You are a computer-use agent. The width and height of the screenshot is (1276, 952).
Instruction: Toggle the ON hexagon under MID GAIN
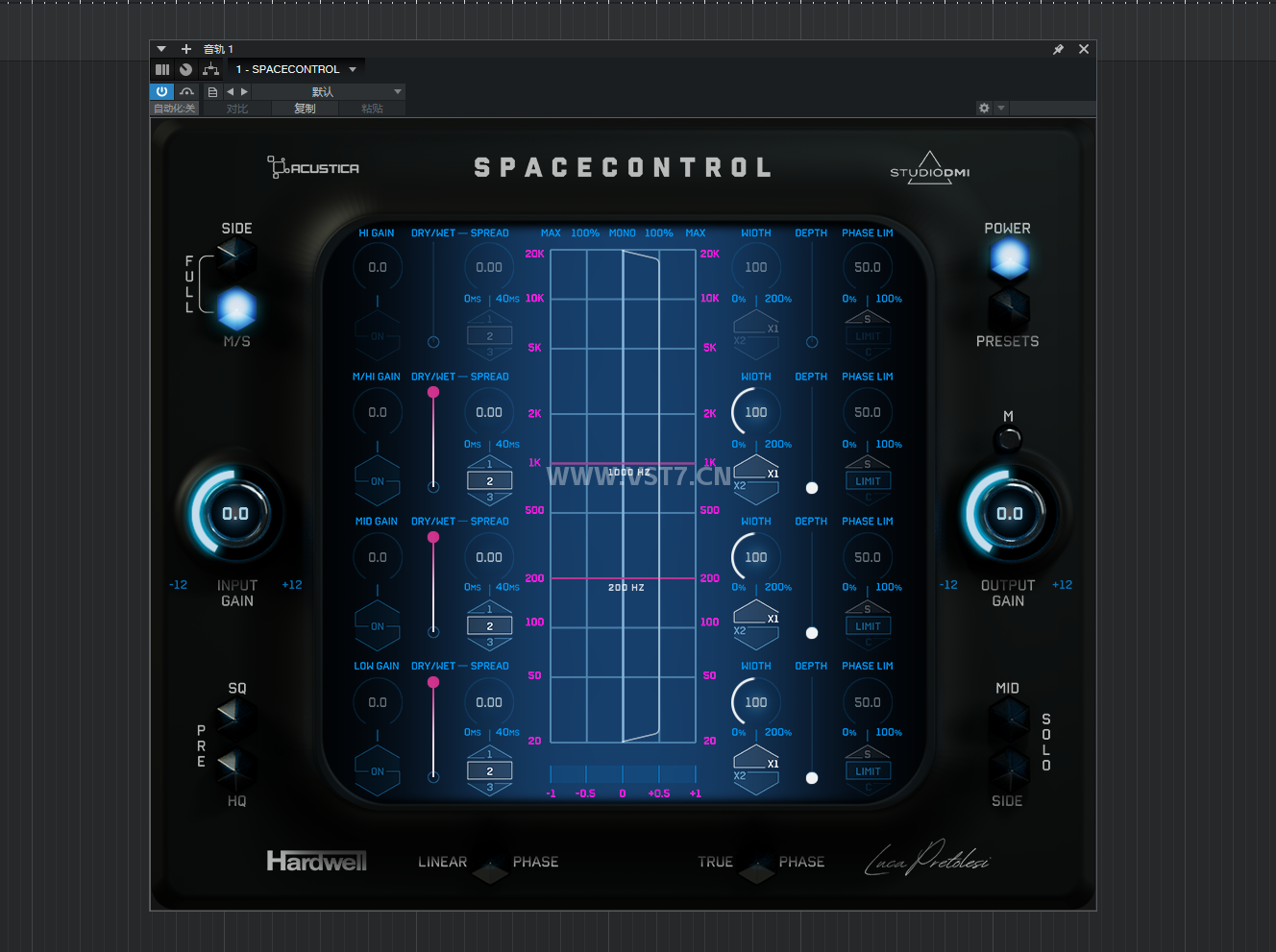click(x=378, y=626)
